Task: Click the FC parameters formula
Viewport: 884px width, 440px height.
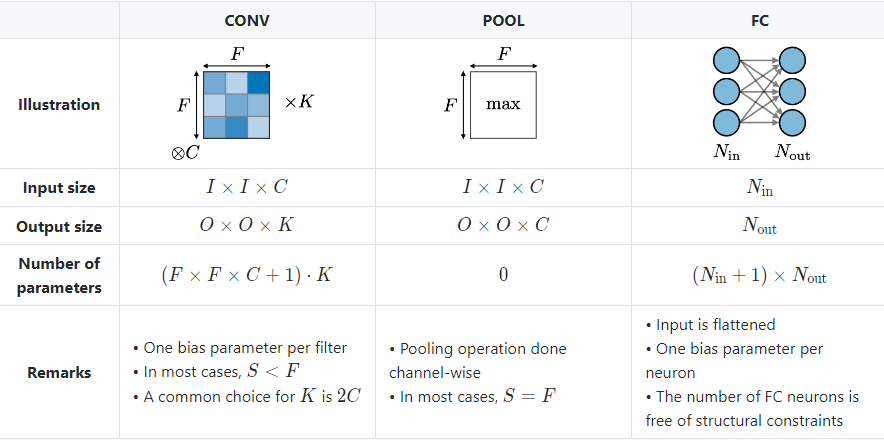Action: pyautogui.click(x=760, y=276)
